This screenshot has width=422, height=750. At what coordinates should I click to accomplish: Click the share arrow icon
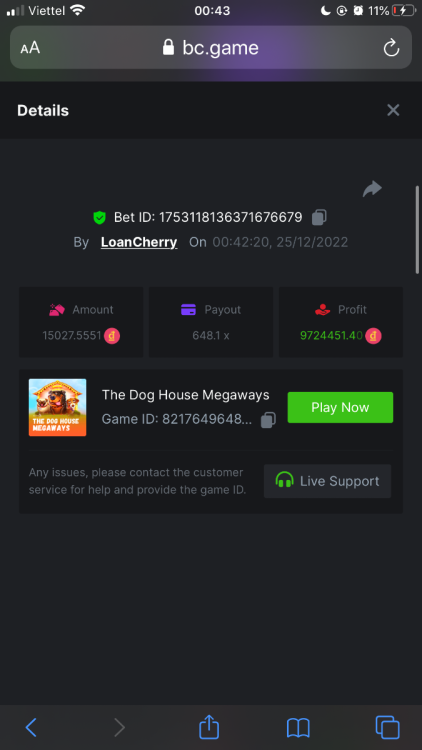click(x=372, y=188)
